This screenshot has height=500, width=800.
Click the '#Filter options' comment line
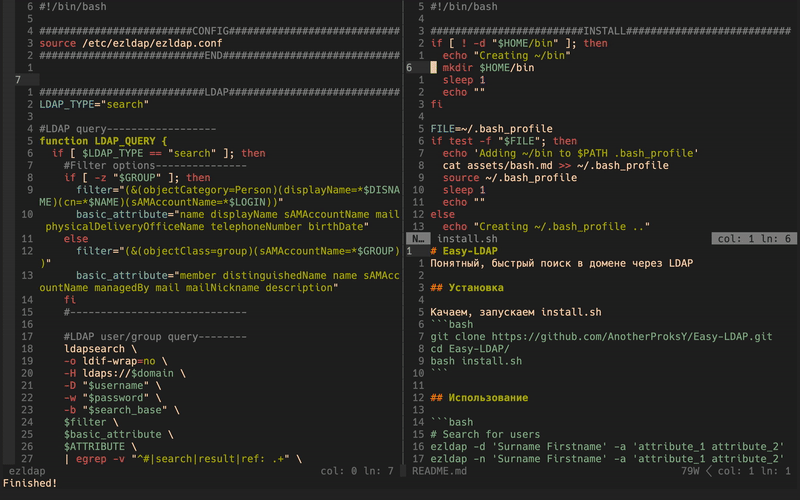click(155, 166)
